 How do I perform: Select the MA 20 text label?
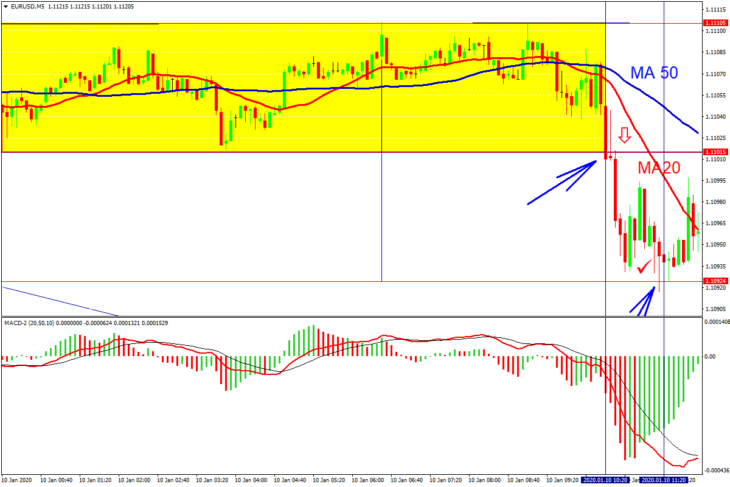[x=659, y=168]
